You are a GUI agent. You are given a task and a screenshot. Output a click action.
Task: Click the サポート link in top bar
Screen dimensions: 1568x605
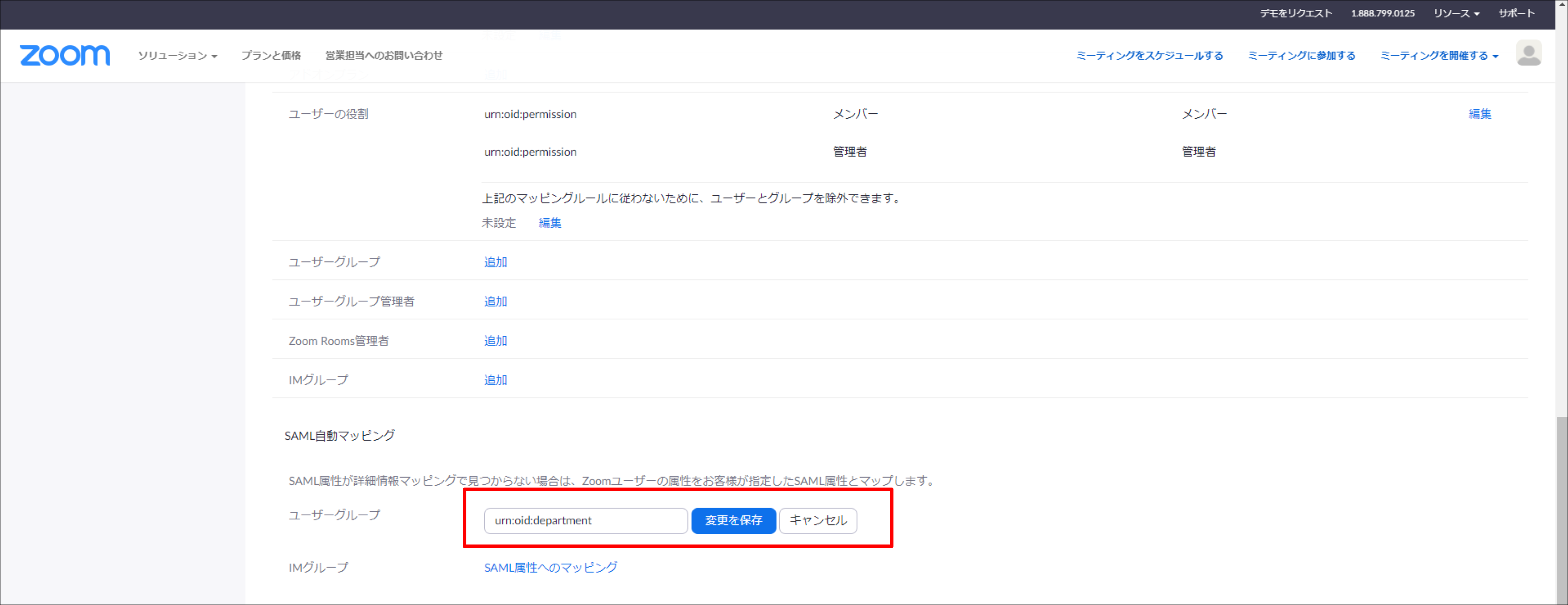click(x=1516, y=13)
